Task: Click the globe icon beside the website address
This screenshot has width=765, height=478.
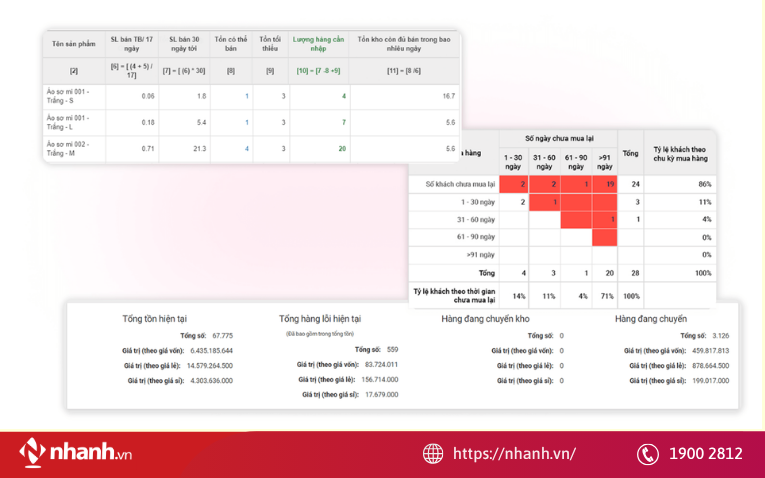Action: pyautogui.click(x=433, y=454)
